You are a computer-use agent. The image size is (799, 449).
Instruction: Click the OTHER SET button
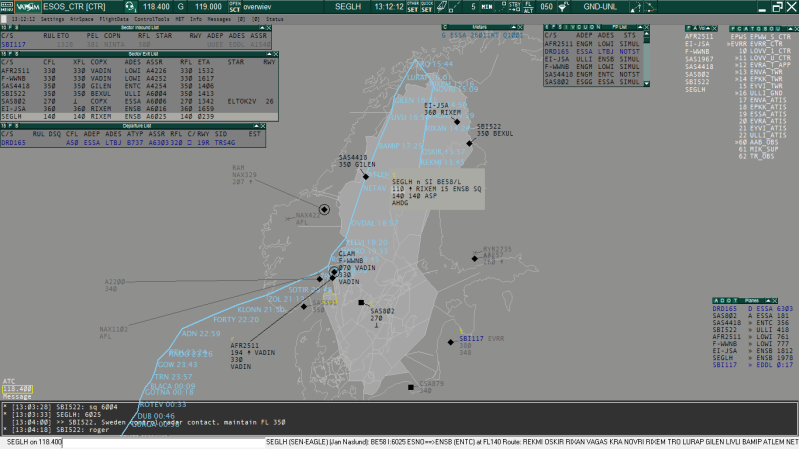coord(412,6)
